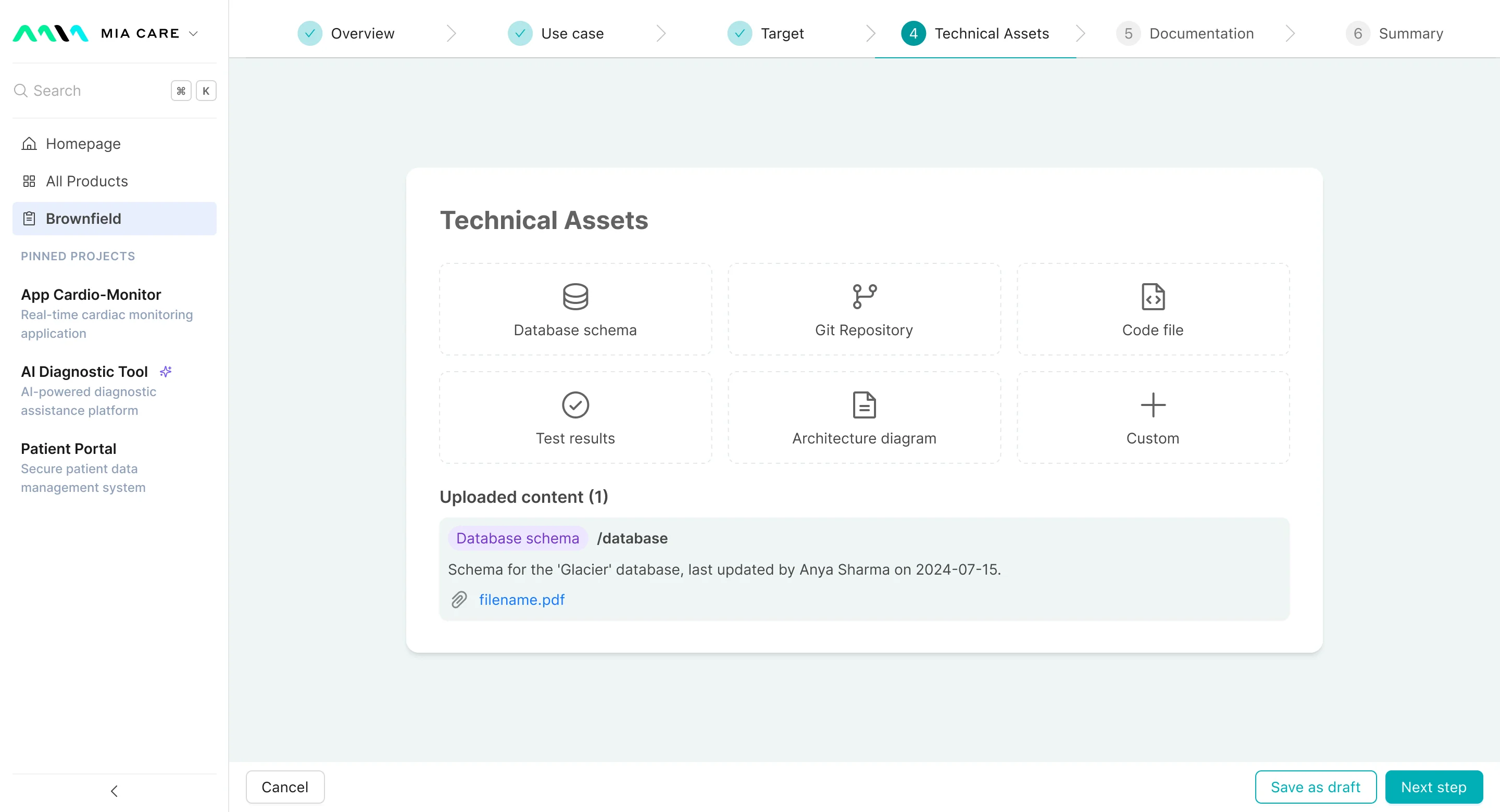
Task: Collapse the sidebar with the bottom chevron
Action: coord(114,791)
